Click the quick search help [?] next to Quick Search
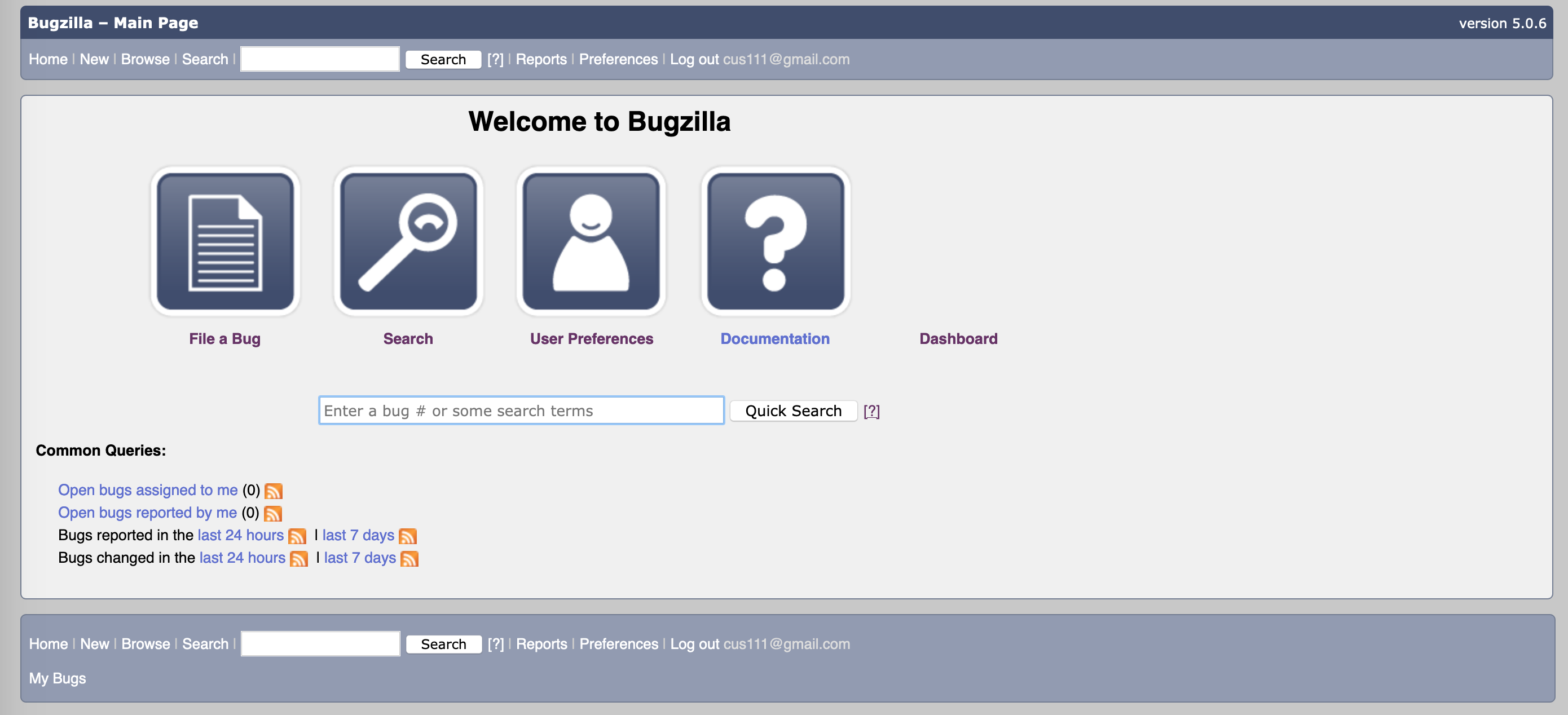The image size is (1568, 715). tap(871, 411)
